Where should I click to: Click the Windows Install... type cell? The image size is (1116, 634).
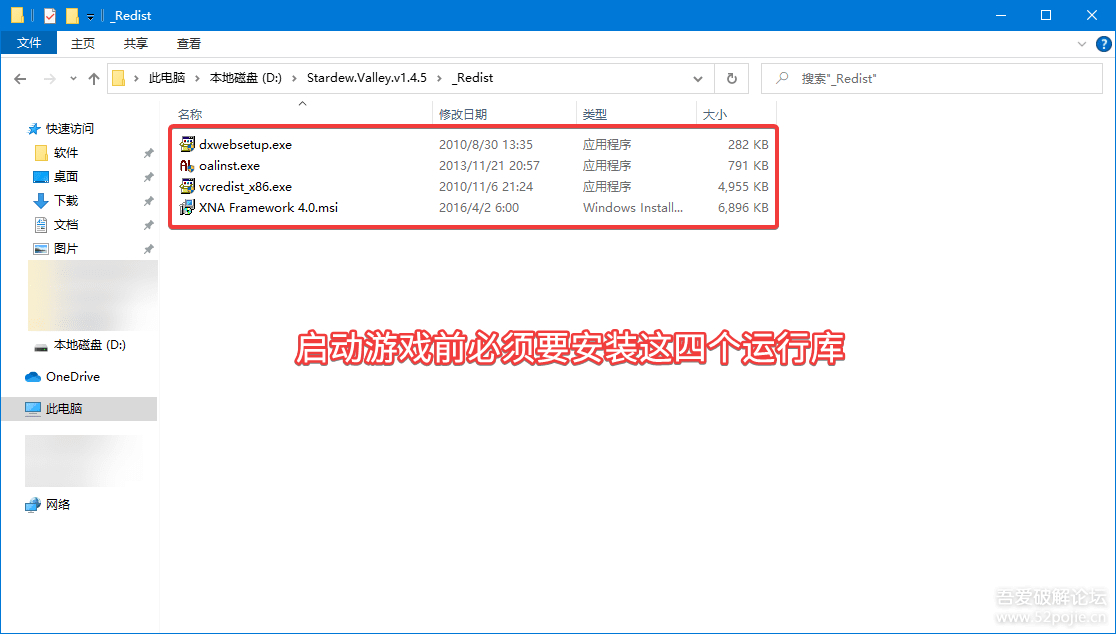click(x=633, y=208)
